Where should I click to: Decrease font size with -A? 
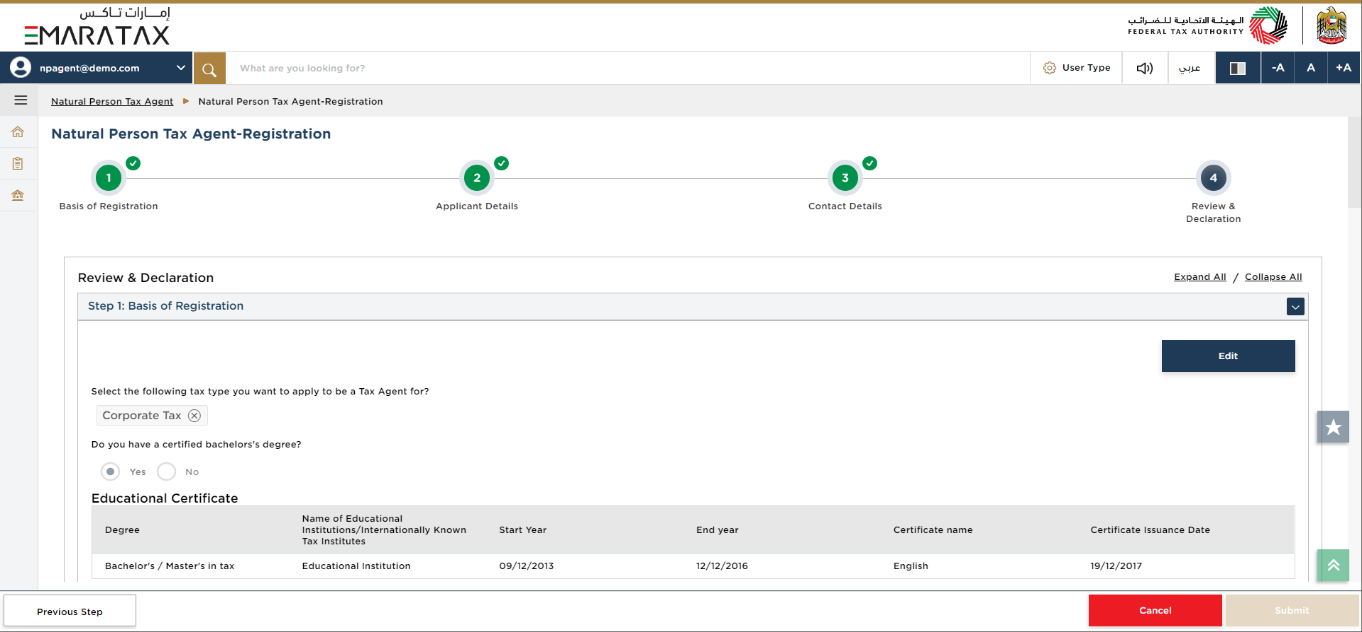1277,68
